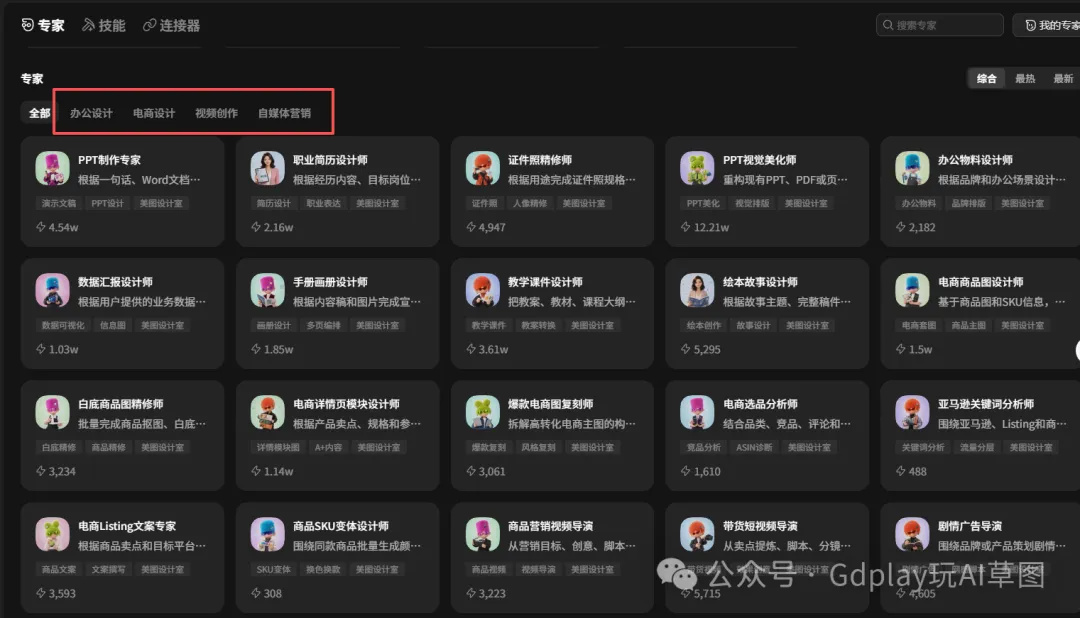Screen dimensions: 1080x618
Task: Click the skill icon beside 技能
Action: [88, 25]
